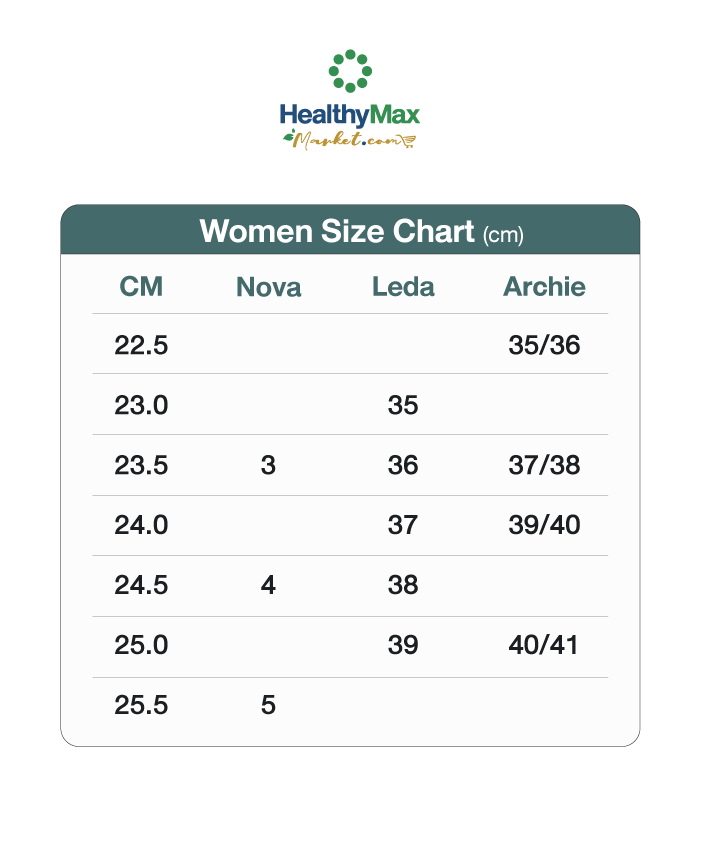Select the Nova column header
This screenshot has height=841, width=701.
point(269,287)
